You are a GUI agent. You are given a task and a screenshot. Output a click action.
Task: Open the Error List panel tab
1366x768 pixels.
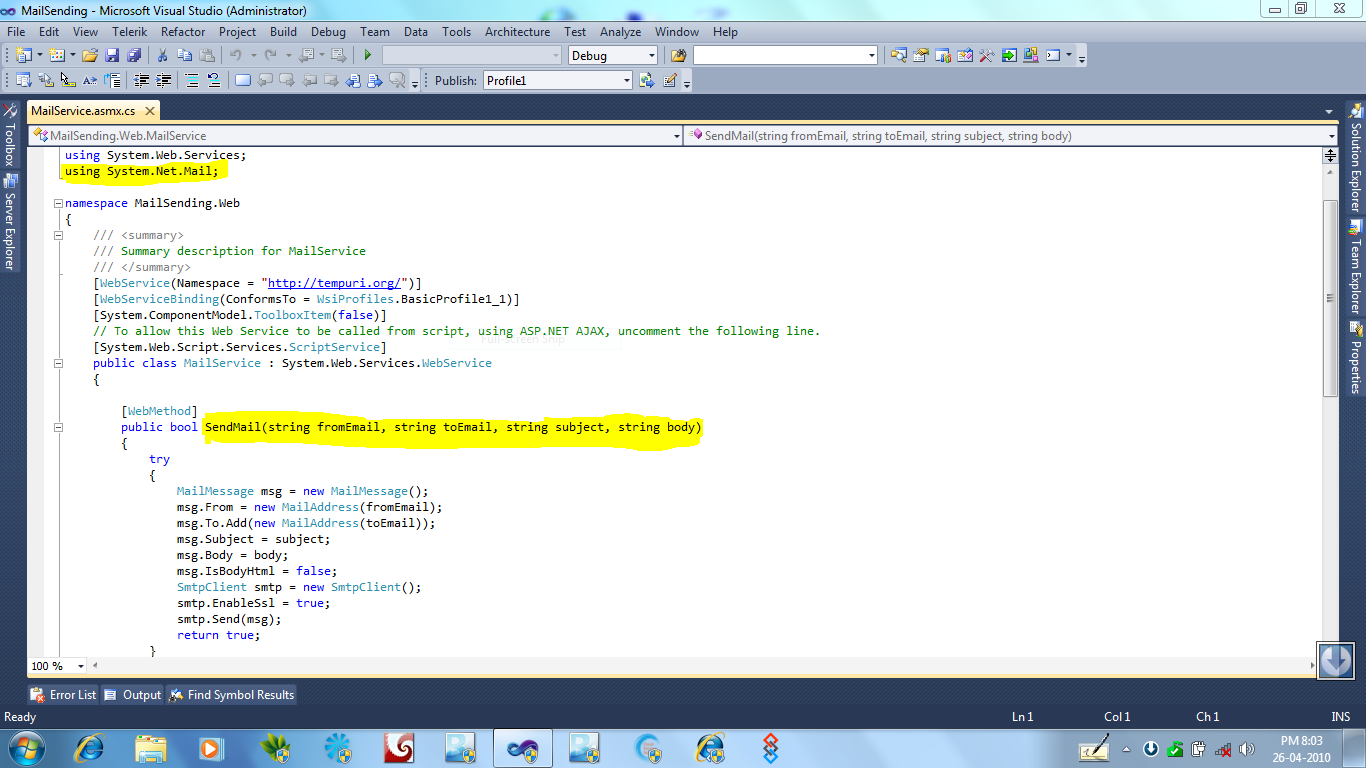tap(64, 695)
